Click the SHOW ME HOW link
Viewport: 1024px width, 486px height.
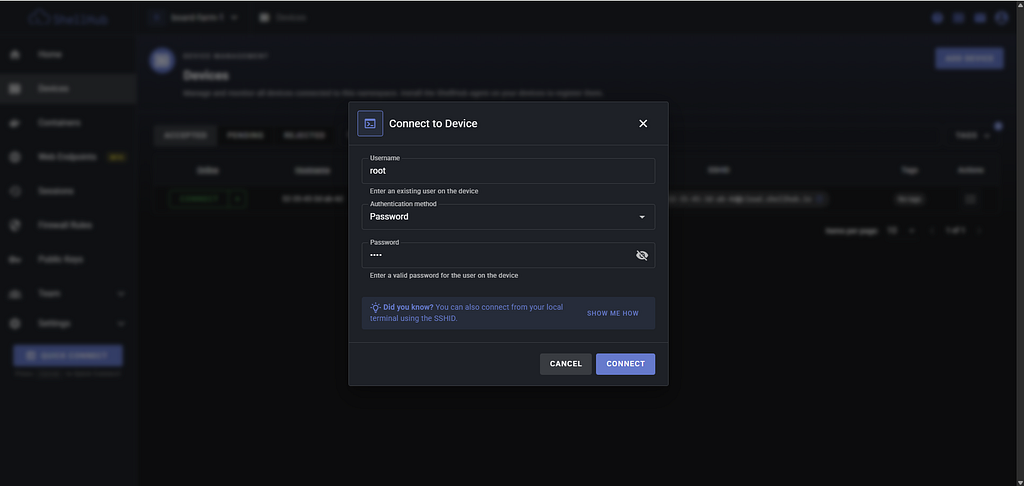[613, 314]
